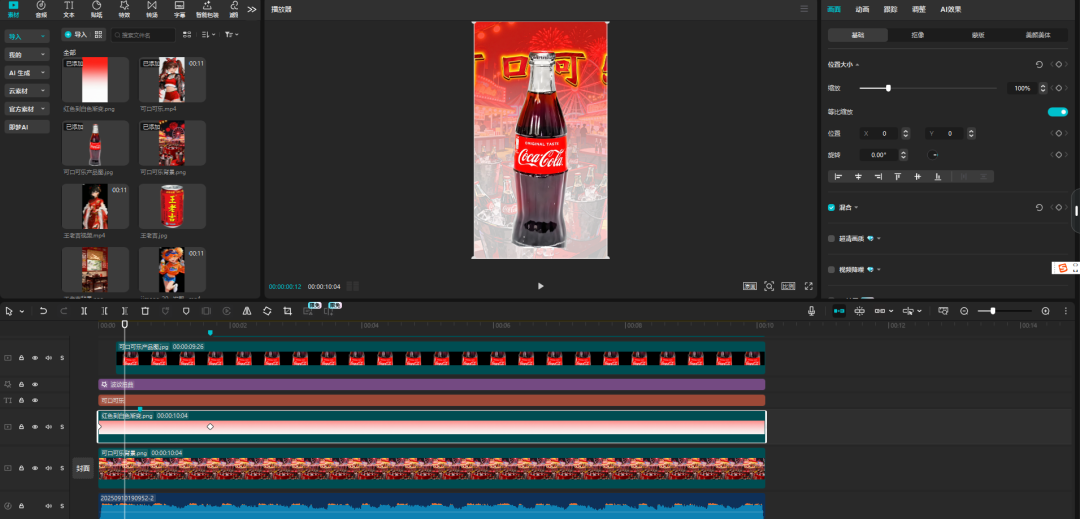Uncheck the 混合 blend checkbox

click(831, 208)
